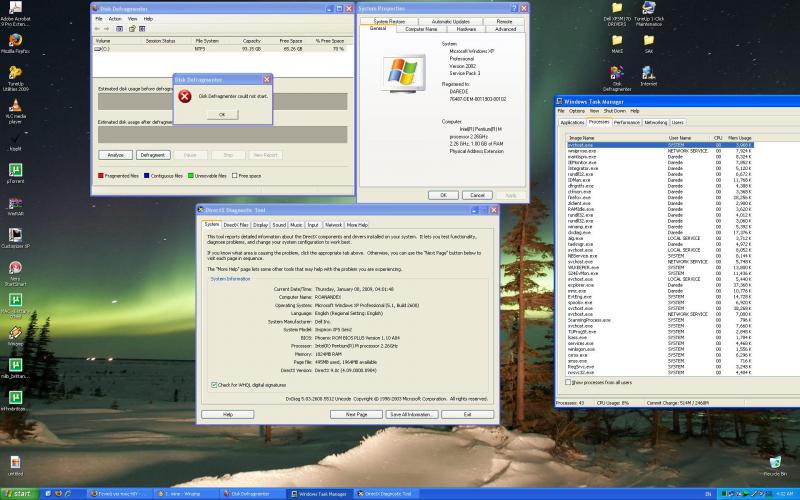Select explorer.exe in the process list
This screenshot has height=500, width=800.
click(660, 285)
